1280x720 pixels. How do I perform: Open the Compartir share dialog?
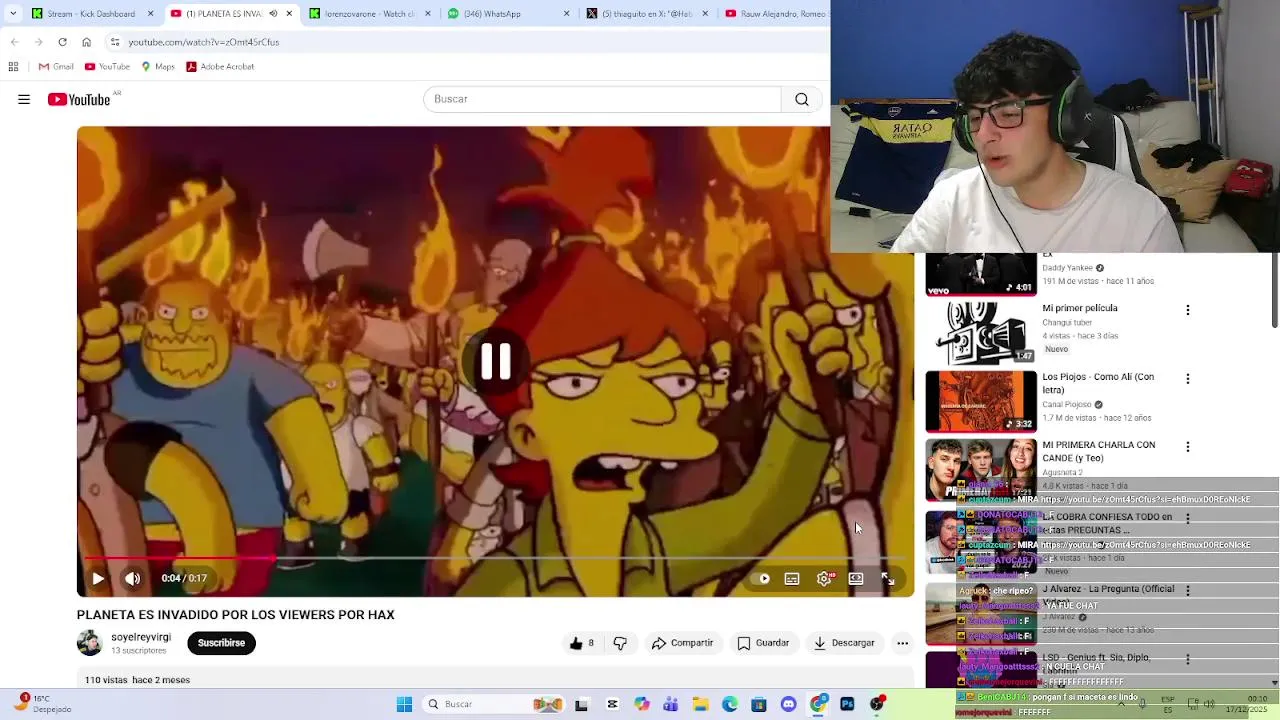[683, 643]
